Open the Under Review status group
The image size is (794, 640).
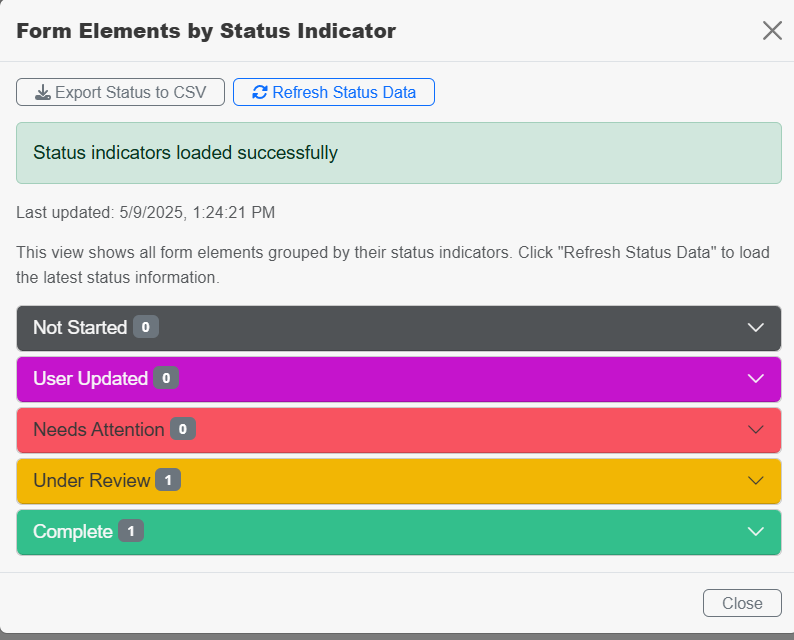[x=399, y=481]
